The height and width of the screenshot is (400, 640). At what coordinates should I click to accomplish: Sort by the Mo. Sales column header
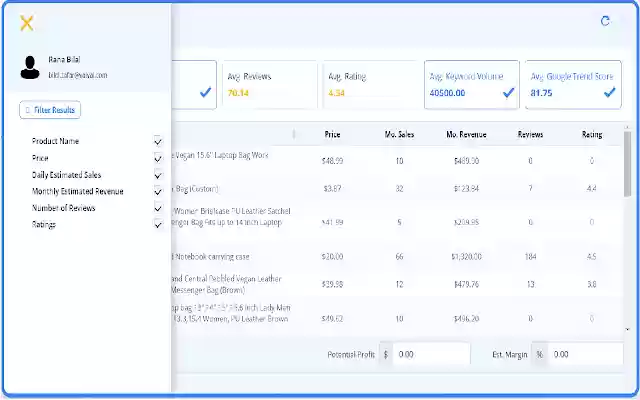pos(399,134)
